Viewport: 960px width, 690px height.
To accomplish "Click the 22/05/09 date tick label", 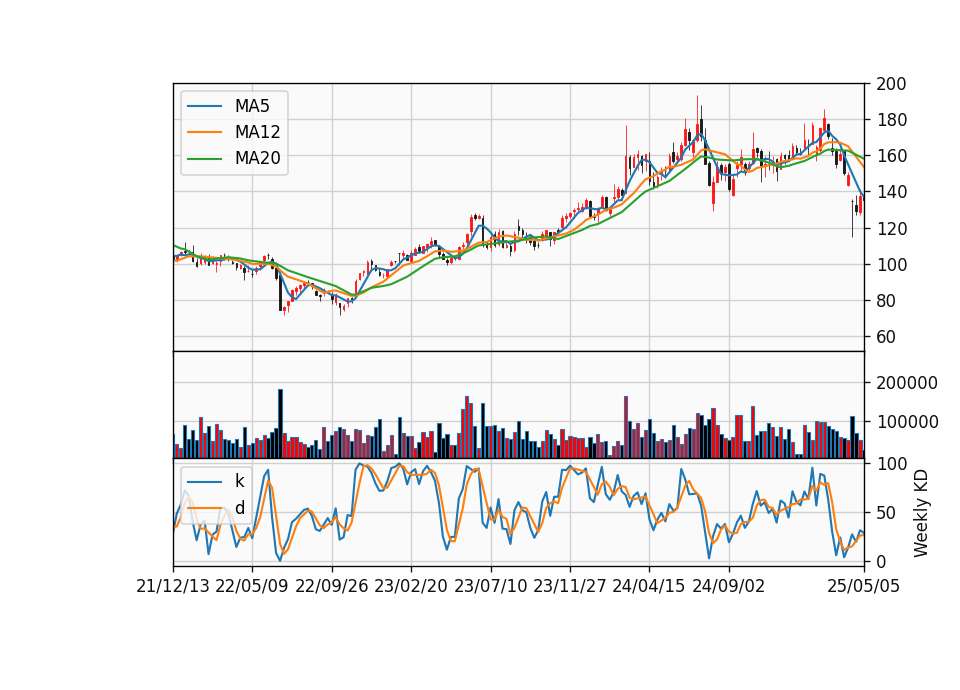I will [x=252, y=586].
